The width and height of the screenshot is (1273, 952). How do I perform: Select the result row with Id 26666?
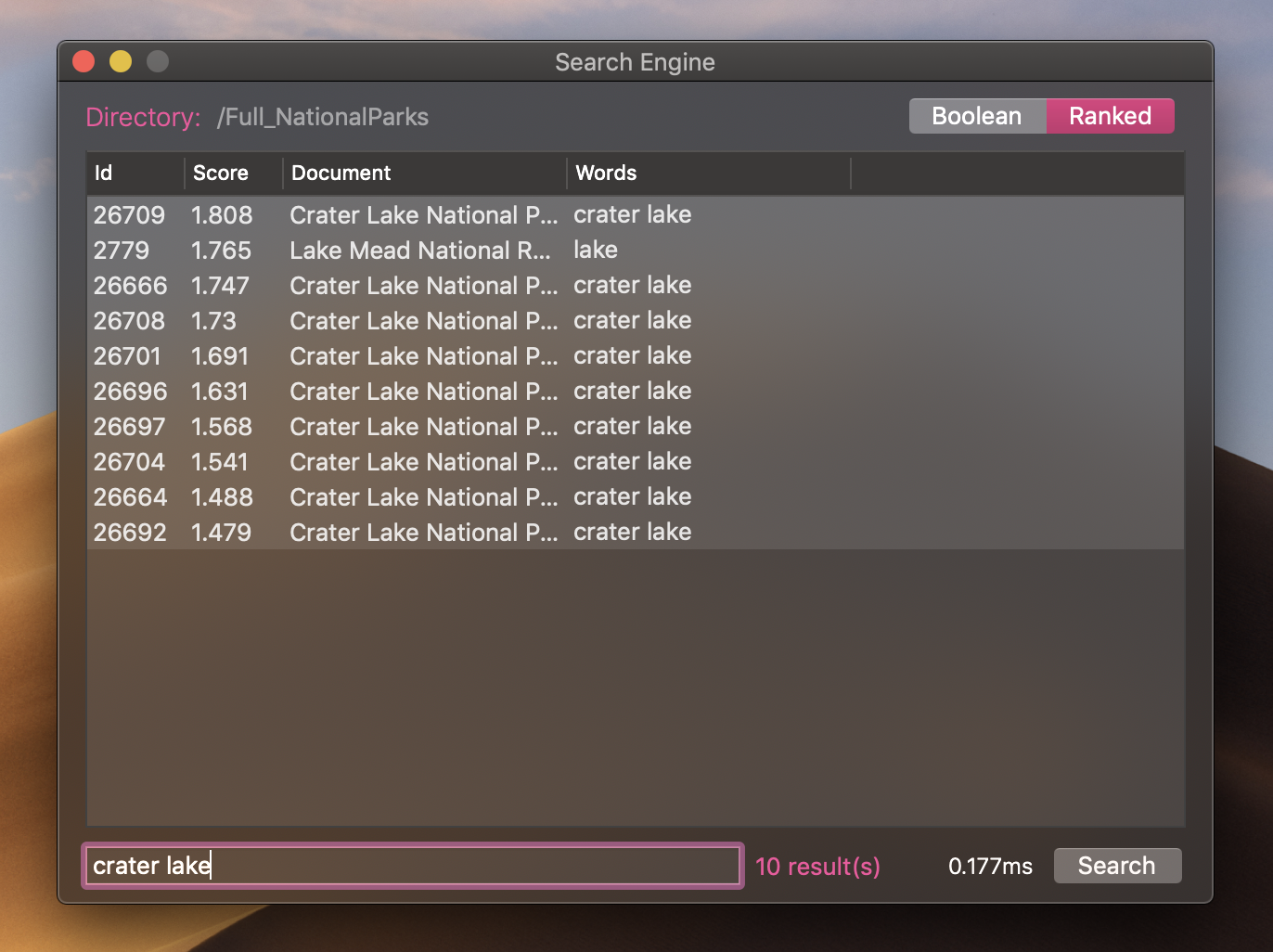click(636, 286)
